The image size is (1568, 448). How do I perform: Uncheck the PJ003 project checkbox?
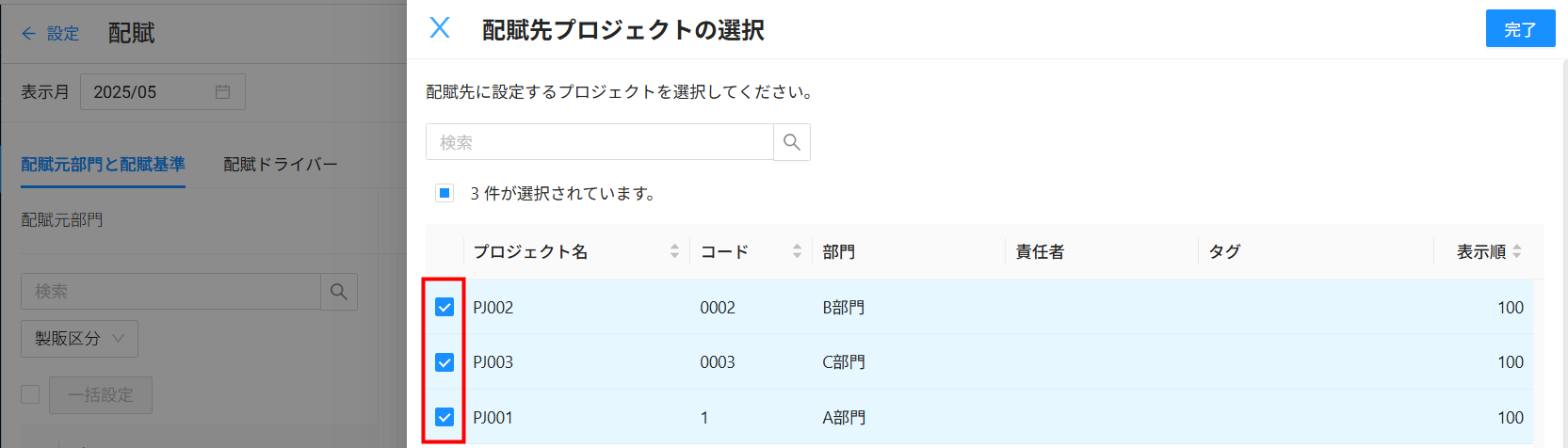click(445, 362)
